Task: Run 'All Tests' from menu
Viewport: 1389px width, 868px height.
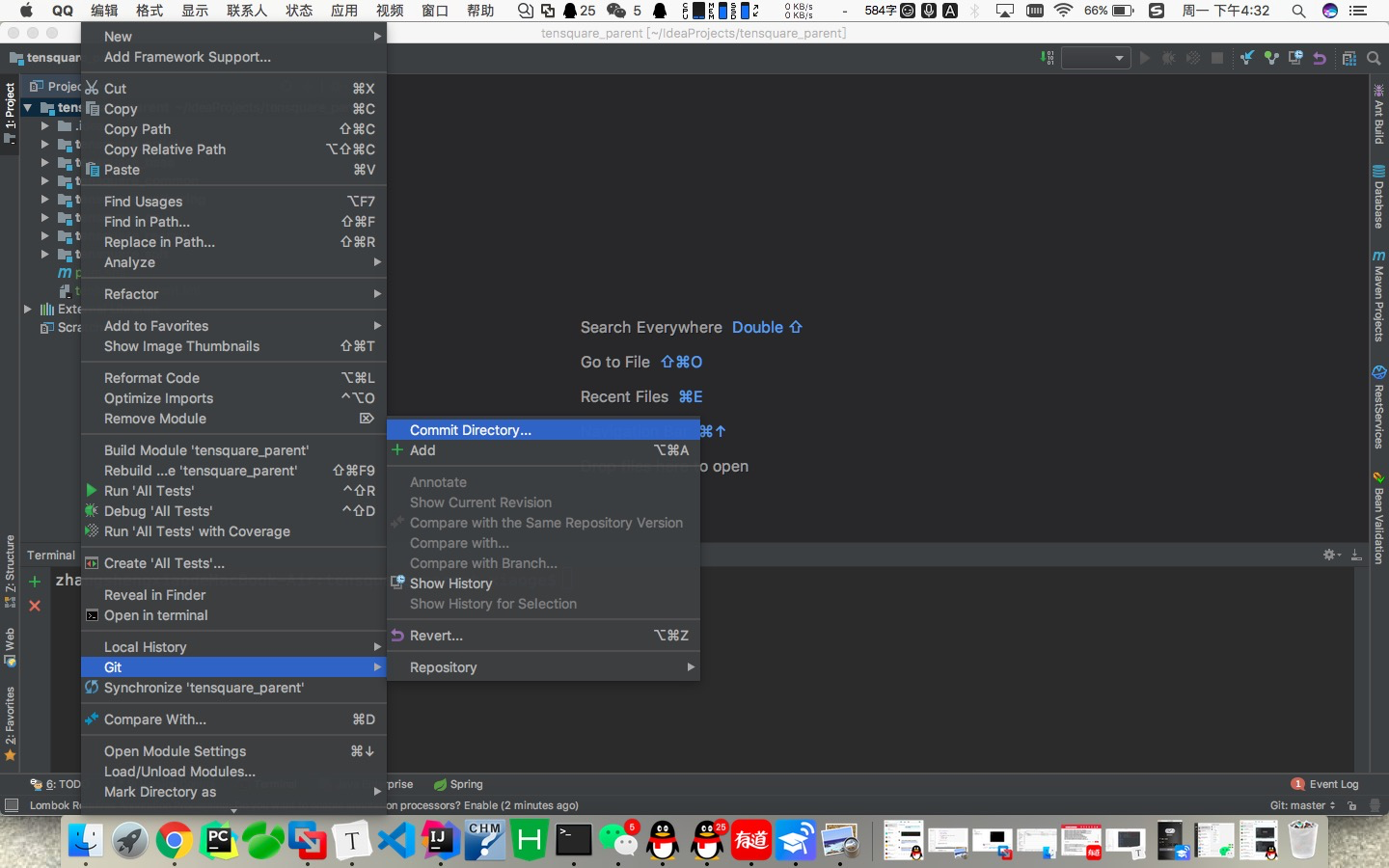Action: pyautogui.click(x=234, y=491)
